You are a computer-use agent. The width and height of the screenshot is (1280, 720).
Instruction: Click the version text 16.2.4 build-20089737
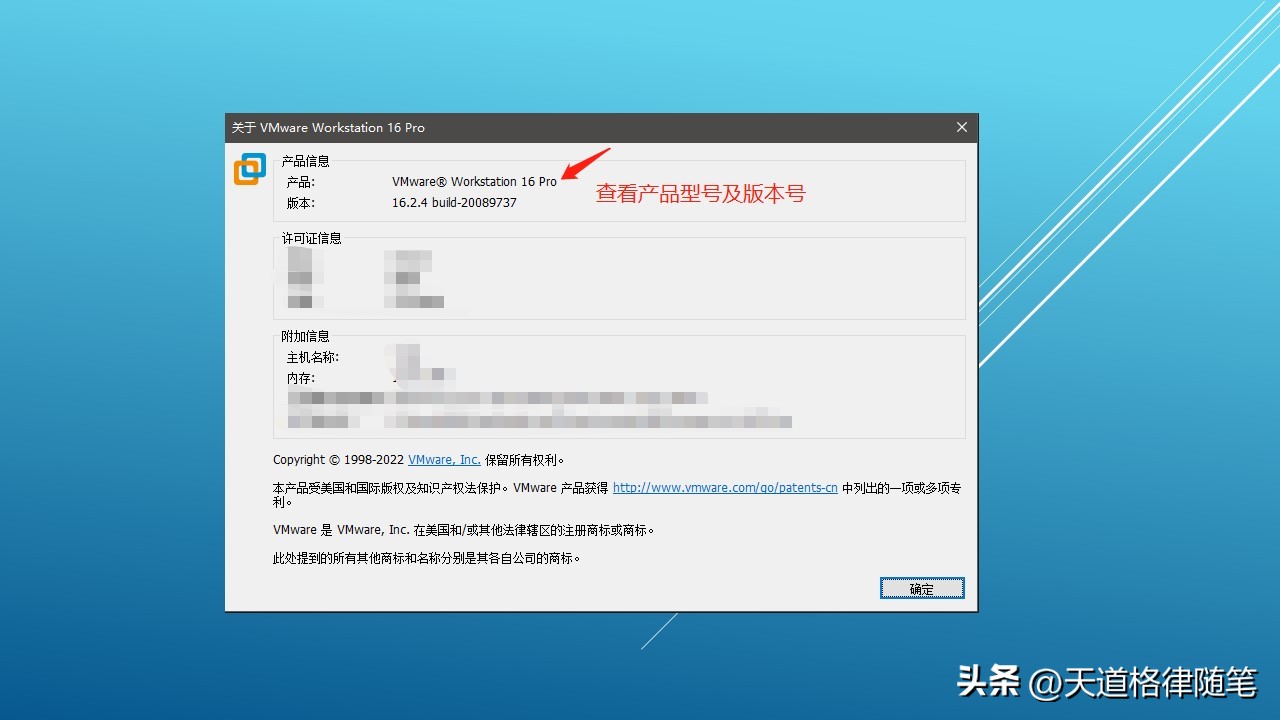(x=454, y=202)
